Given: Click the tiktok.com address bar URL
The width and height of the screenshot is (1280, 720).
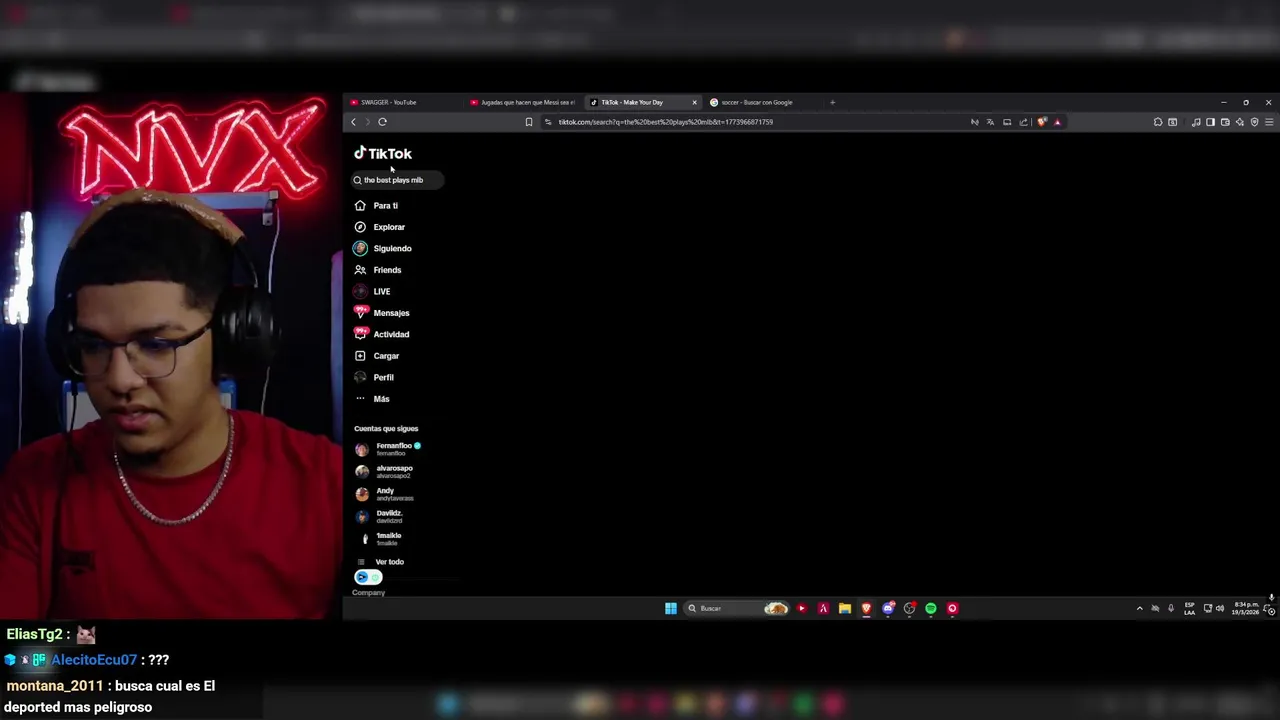Looking at the screenshot, I should tap(665, 122).
